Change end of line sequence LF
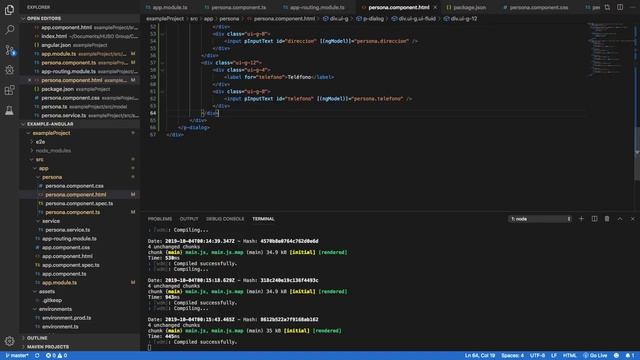This screenshot has width=640, height=360. coord(554,356)
